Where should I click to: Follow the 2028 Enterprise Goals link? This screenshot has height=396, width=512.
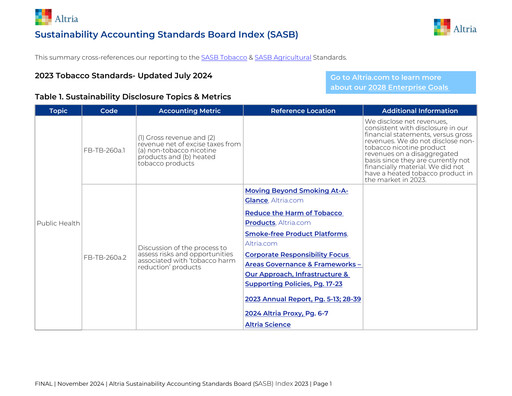tap(408, 87)
